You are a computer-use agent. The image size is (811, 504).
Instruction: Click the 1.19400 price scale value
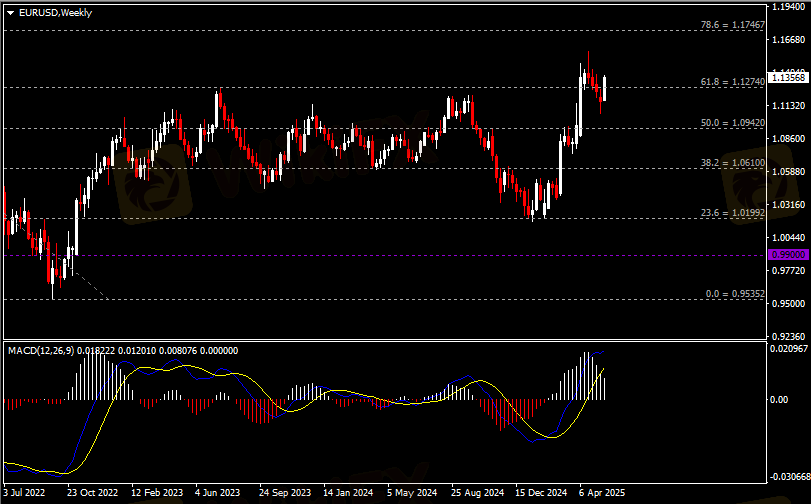tap(789, 7)
